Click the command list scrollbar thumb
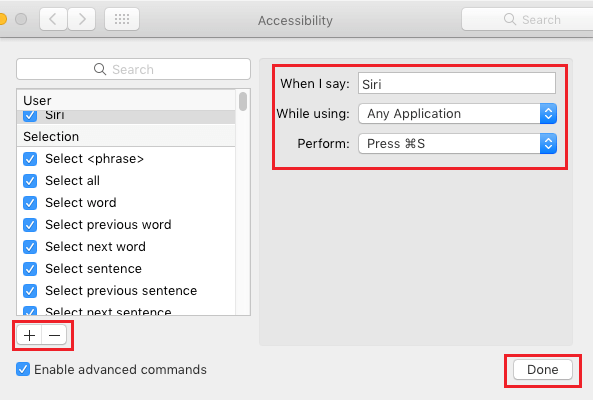The height and width of the screenshot is (400, 593). [243, 101]
